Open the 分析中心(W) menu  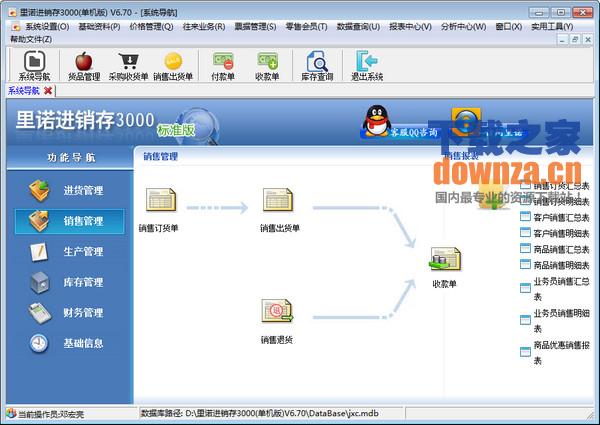(463, 26)
